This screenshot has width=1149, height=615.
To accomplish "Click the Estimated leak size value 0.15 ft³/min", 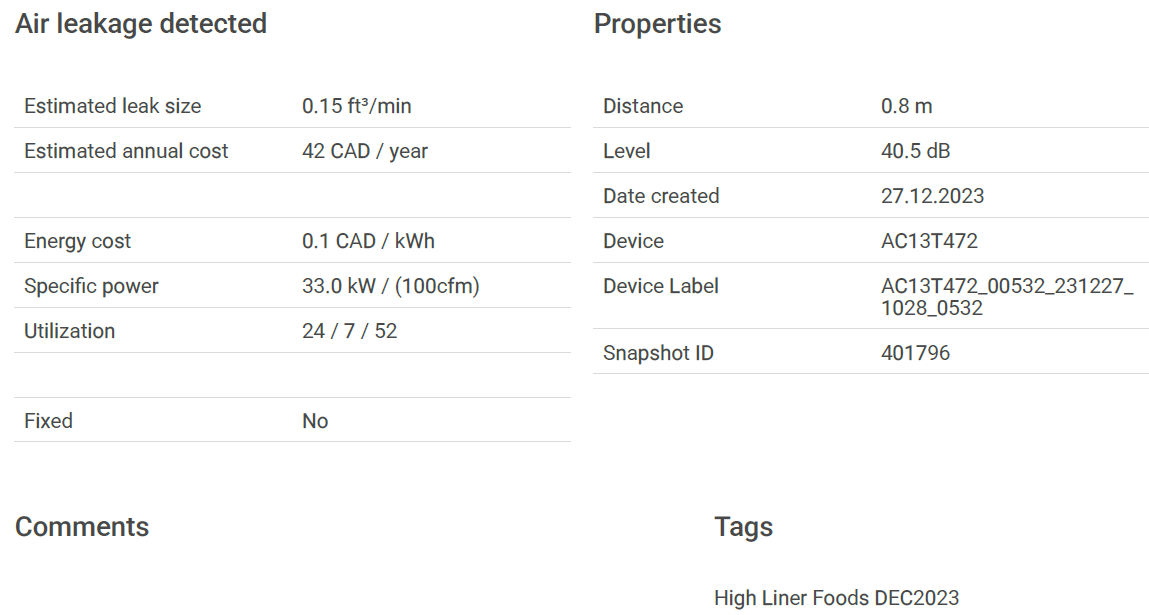I will click(356, 106).
